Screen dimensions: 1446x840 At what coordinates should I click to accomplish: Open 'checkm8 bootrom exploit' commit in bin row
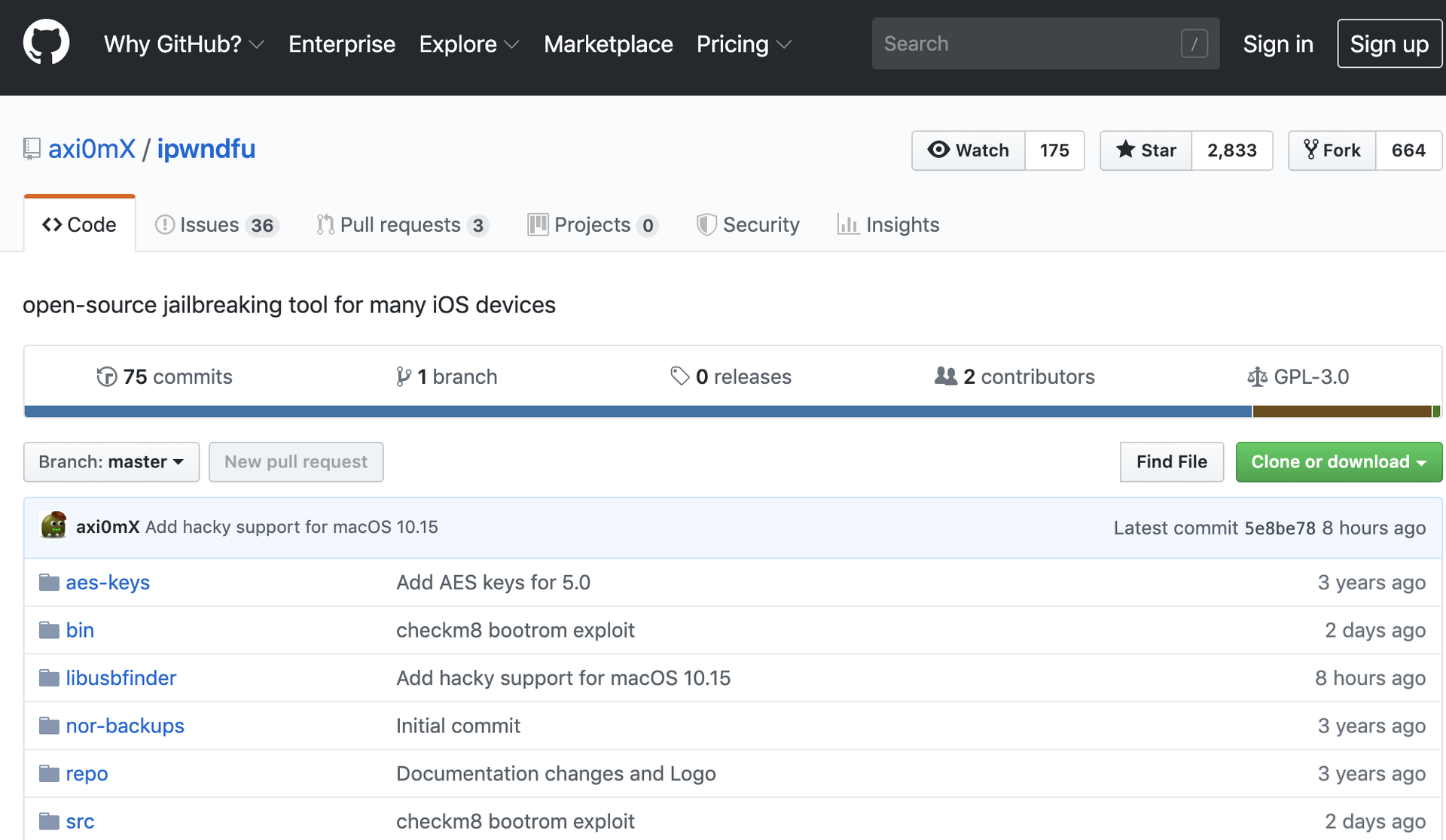(x=515, y=630)
